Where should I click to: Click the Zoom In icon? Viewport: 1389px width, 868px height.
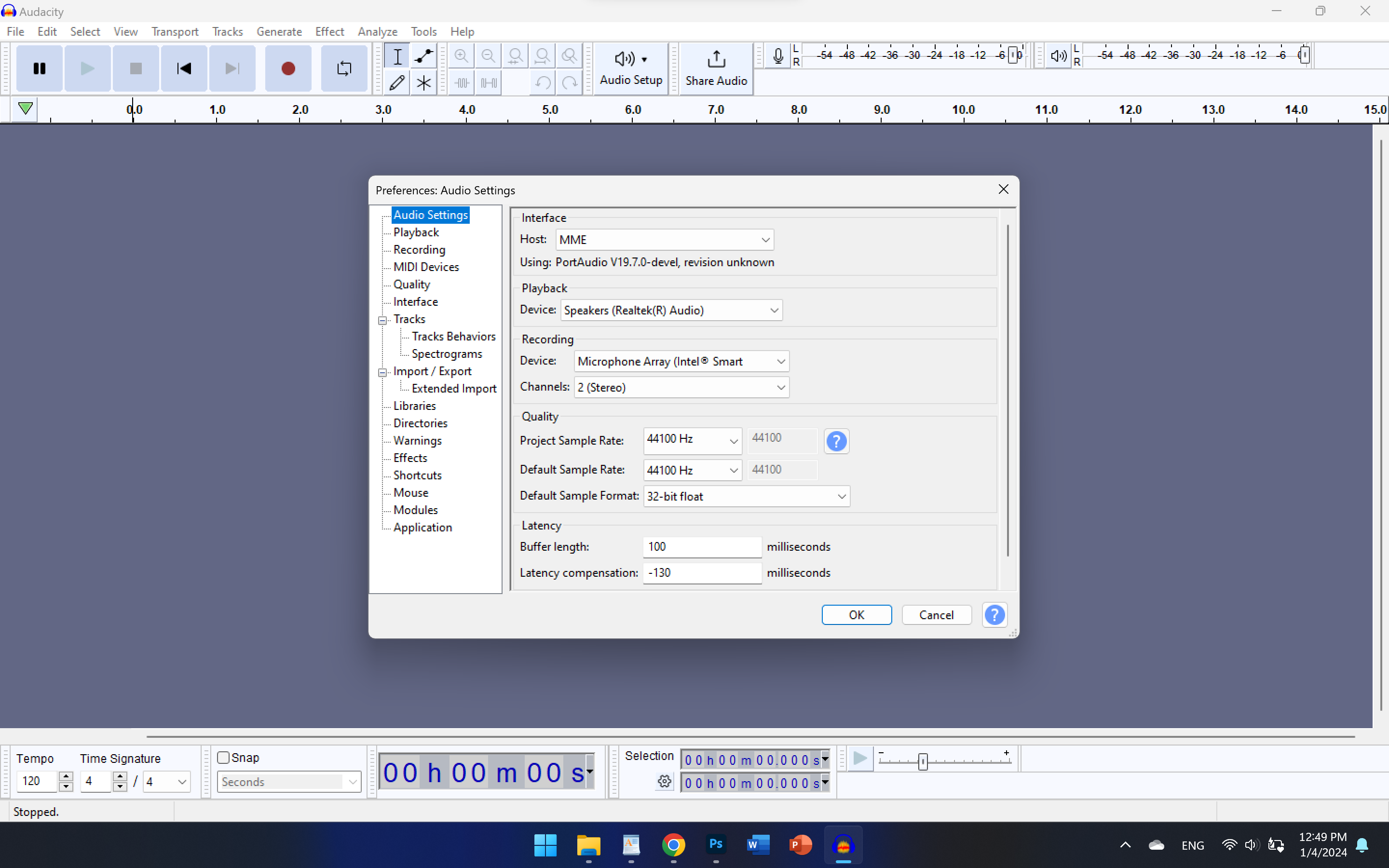462,56
